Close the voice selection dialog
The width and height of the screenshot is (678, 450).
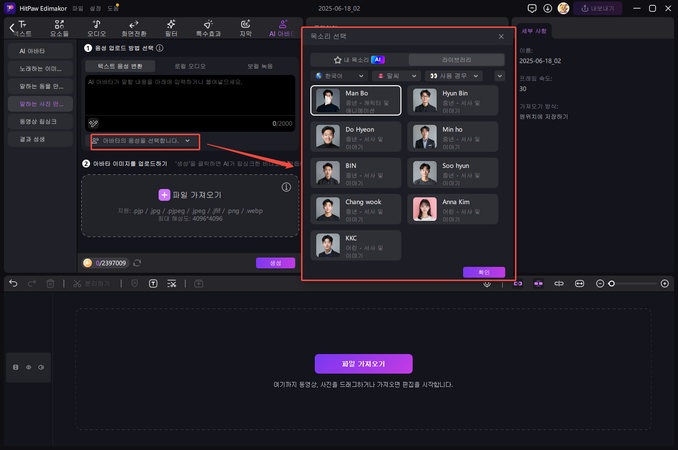pyautogui.click(x=501, y=36)
